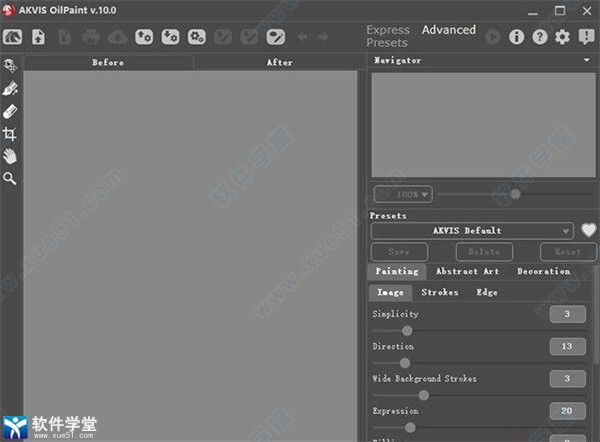Open the Decoration tab
The image size is (600, 442).
point(544,271)
